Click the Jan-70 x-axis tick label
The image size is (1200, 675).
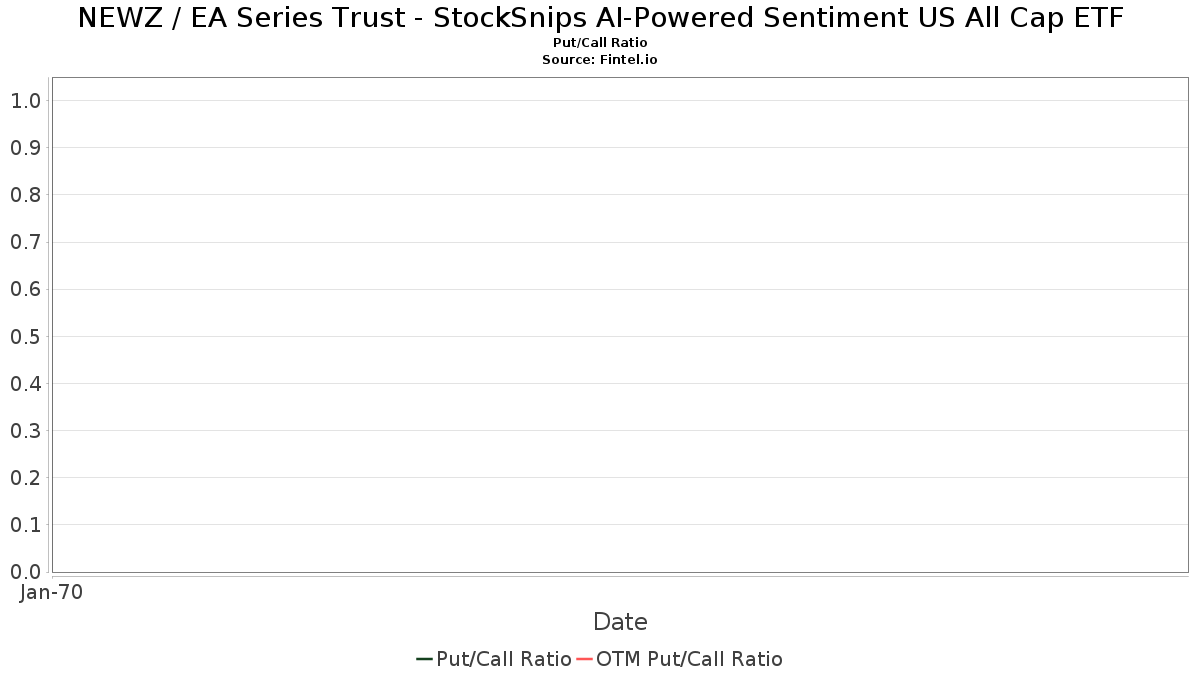click(51, 592)
